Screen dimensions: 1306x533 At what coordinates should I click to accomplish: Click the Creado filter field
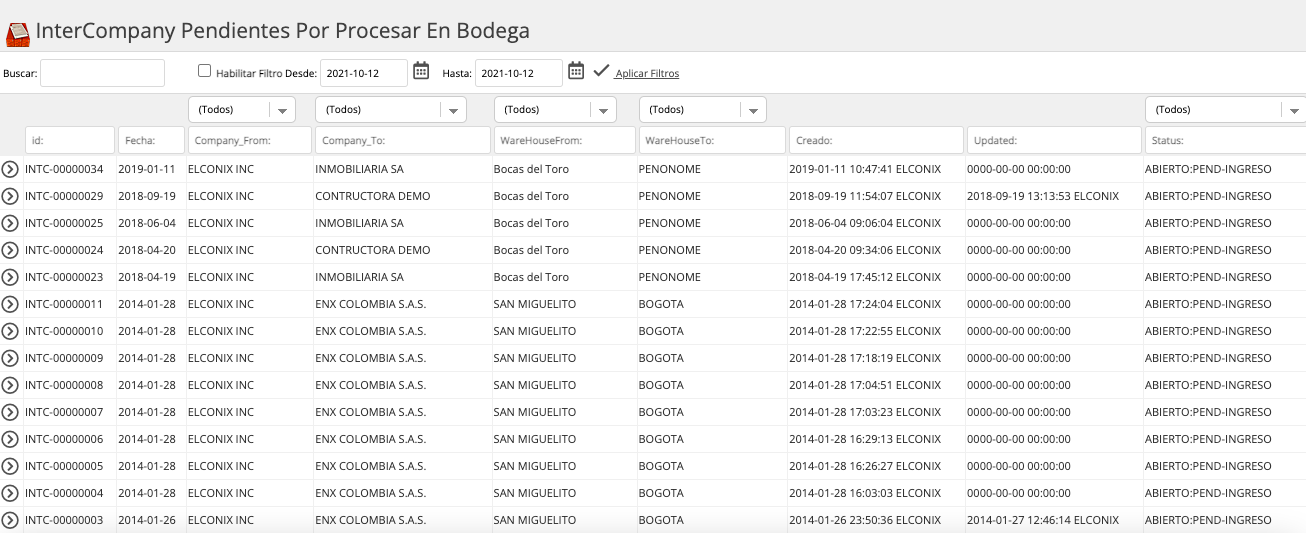click(x=876, y=141)
